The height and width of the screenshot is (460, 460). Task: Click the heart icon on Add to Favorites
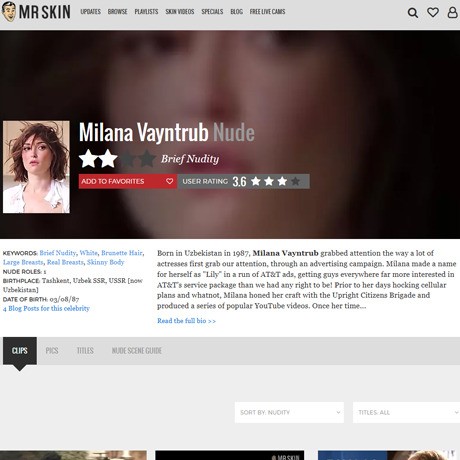pyautogui.click(x=169, y=181)
